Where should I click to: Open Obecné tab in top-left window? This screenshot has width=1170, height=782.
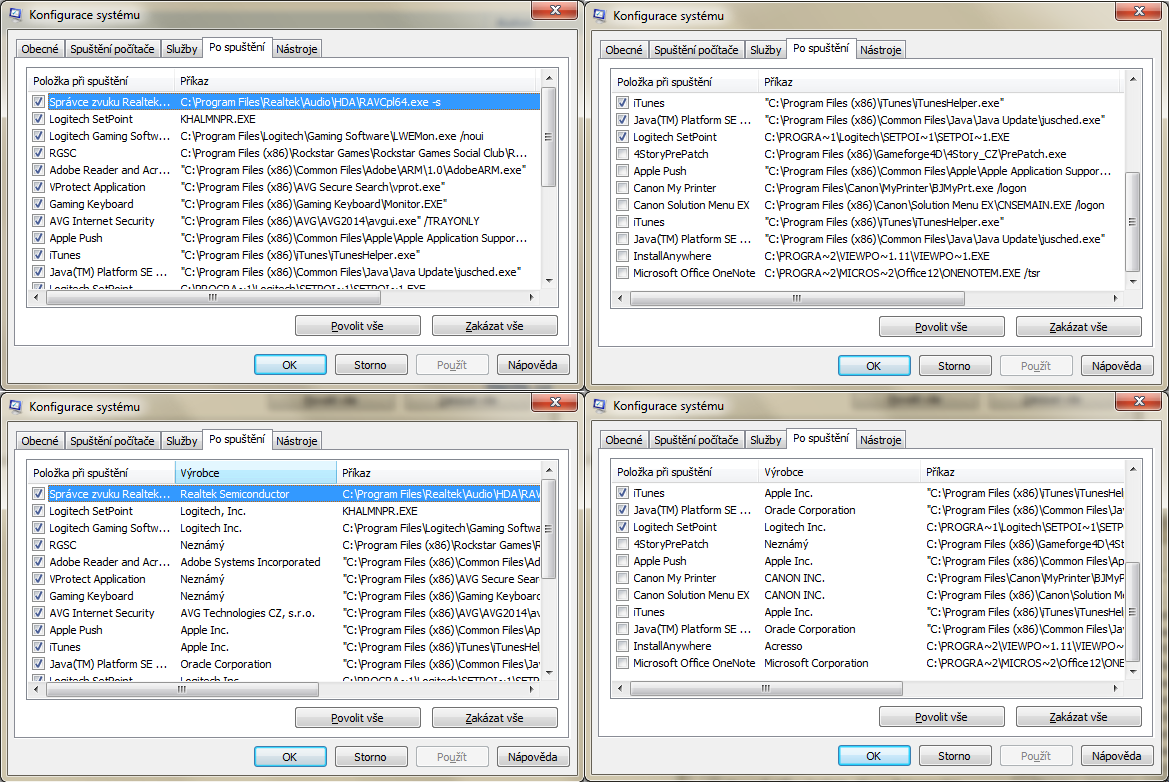point(40,49)
